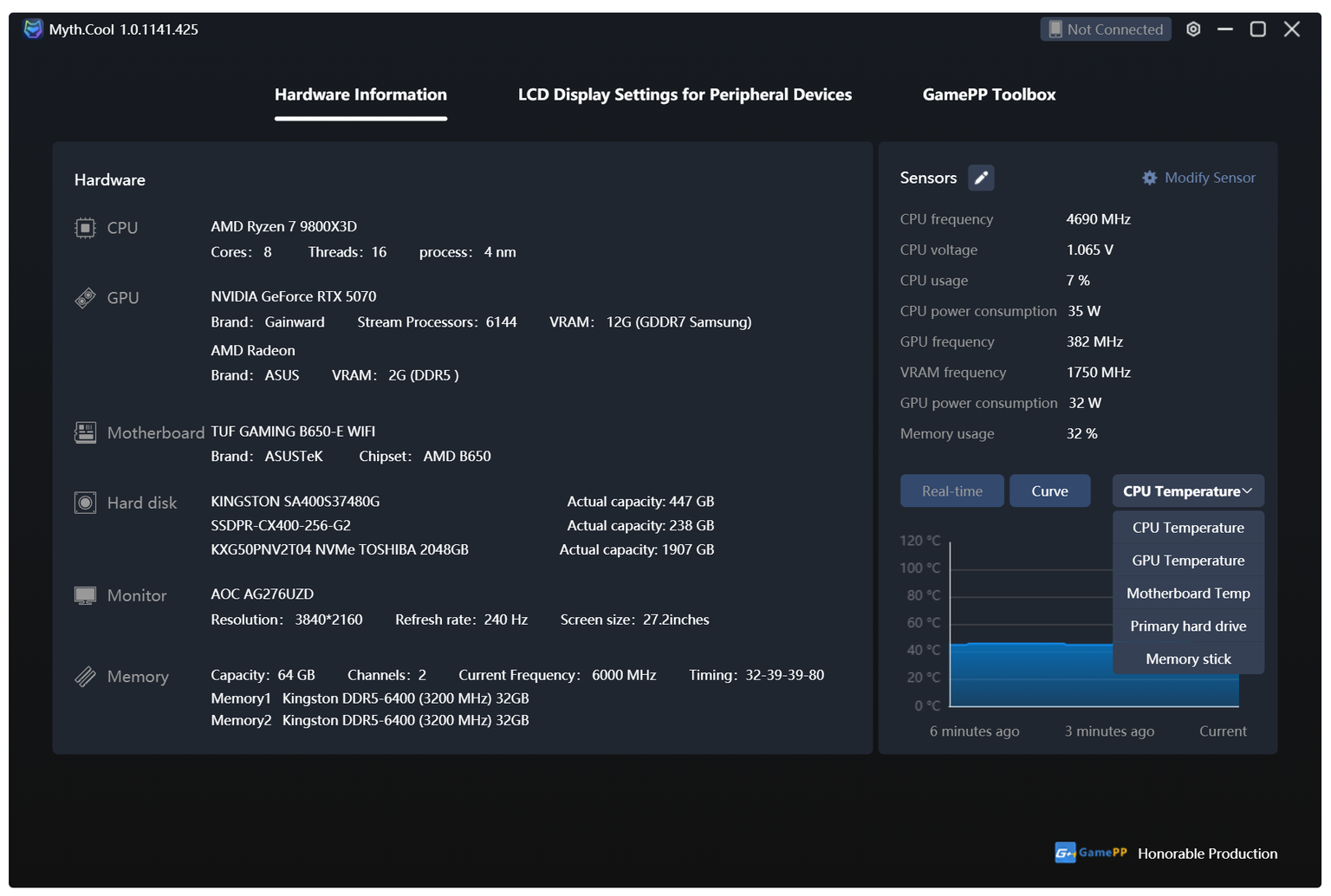Screen dimensions: 1331x896
Task: Click the CPU chip icon
Action: (x=85, y=228)
